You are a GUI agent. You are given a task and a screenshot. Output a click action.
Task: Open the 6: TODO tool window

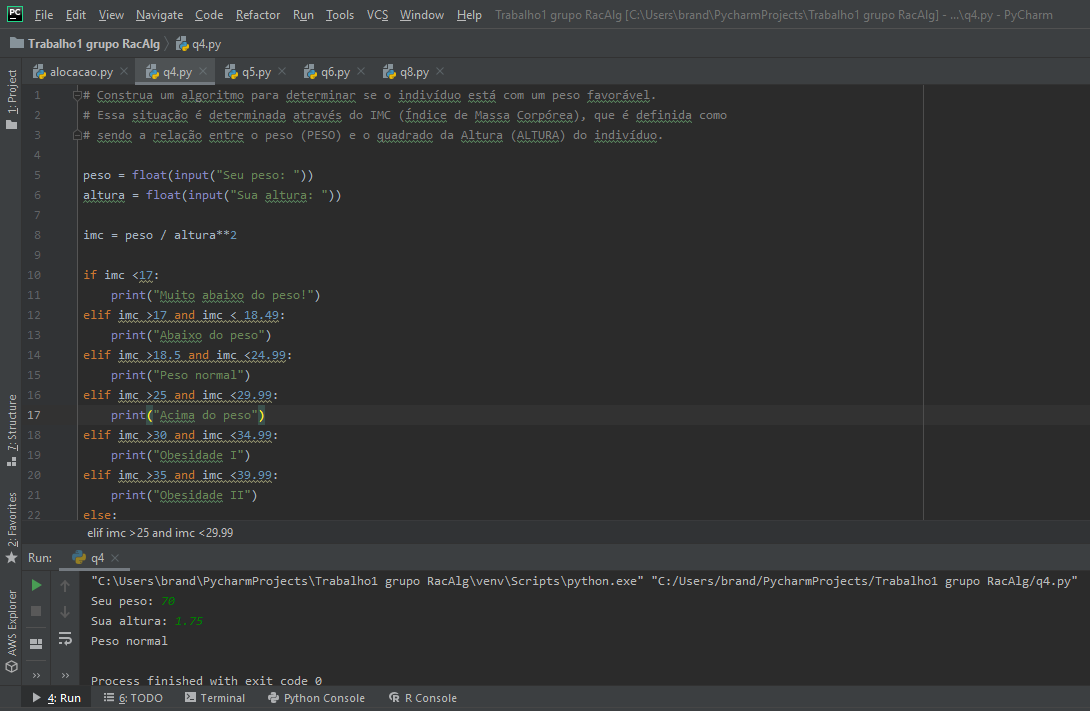click(x=133, y=698)
